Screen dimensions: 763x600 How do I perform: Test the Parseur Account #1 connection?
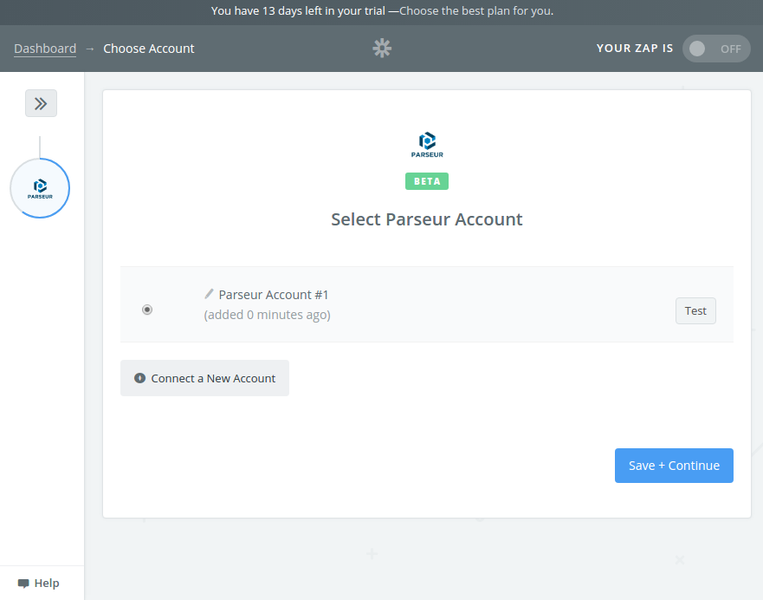tap(695, 311)
